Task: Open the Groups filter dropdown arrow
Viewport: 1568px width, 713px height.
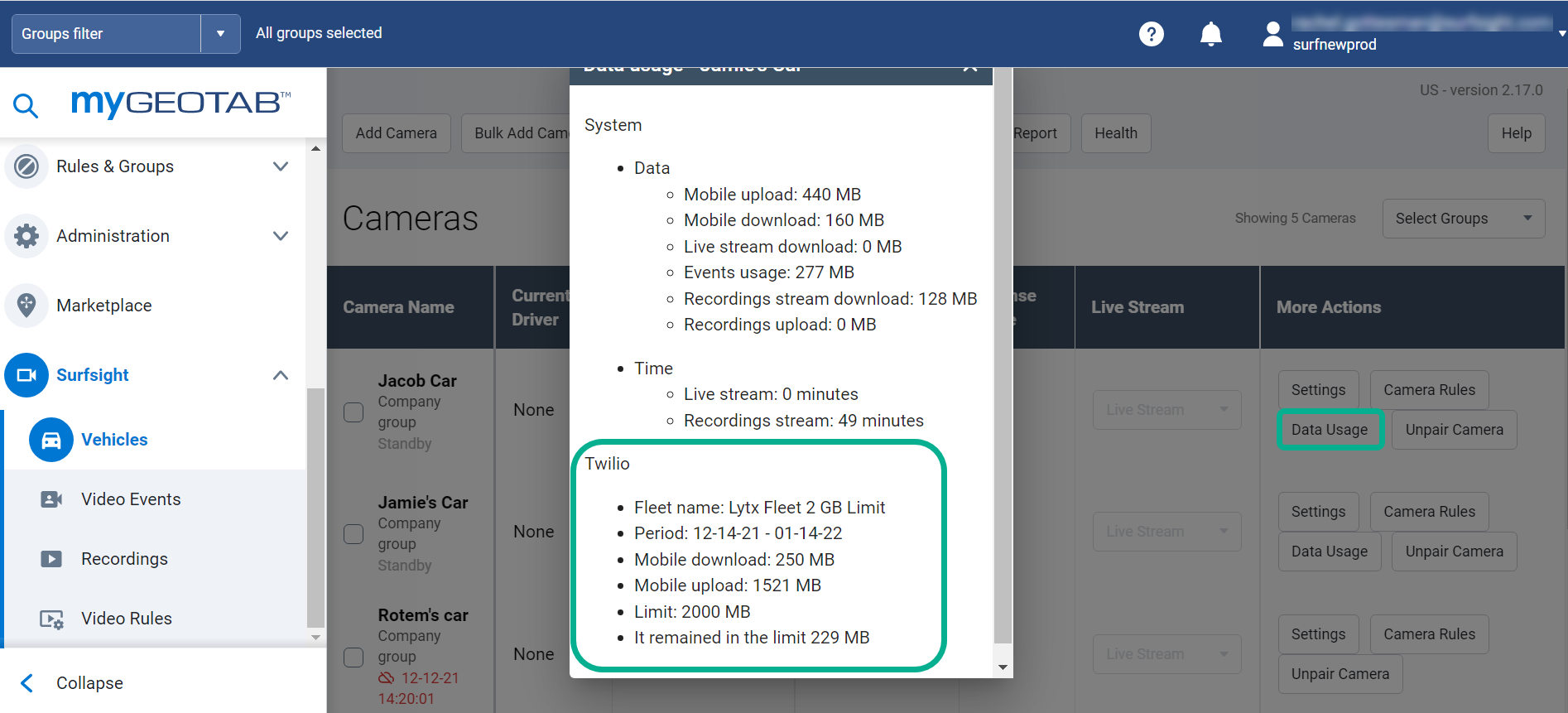Action: (x=220, y=34)
